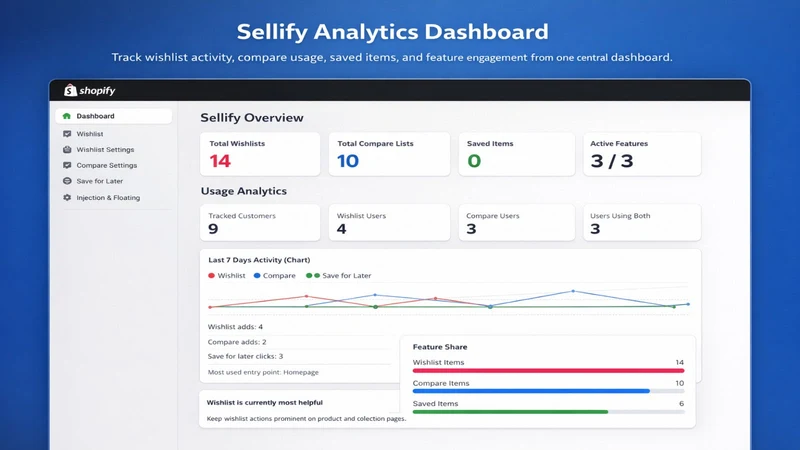Viewport: 800px width, 450px height.
Task: Click the "Compare adds: 2" text
Action: 237,342
